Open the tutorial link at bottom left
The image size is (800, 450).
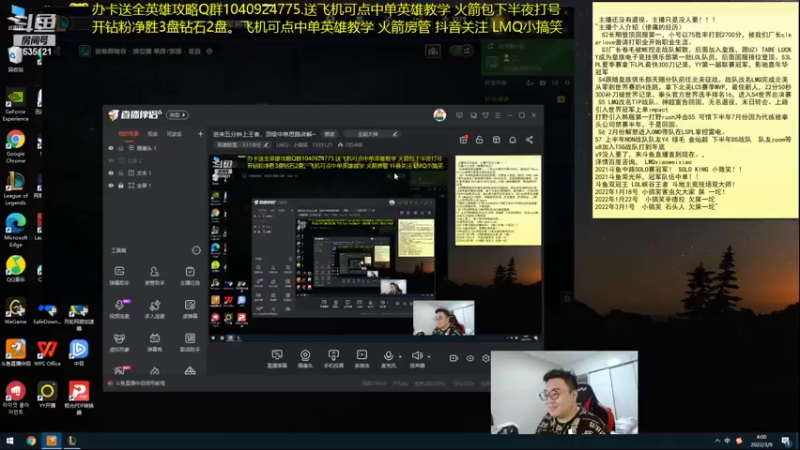(137, 383)
